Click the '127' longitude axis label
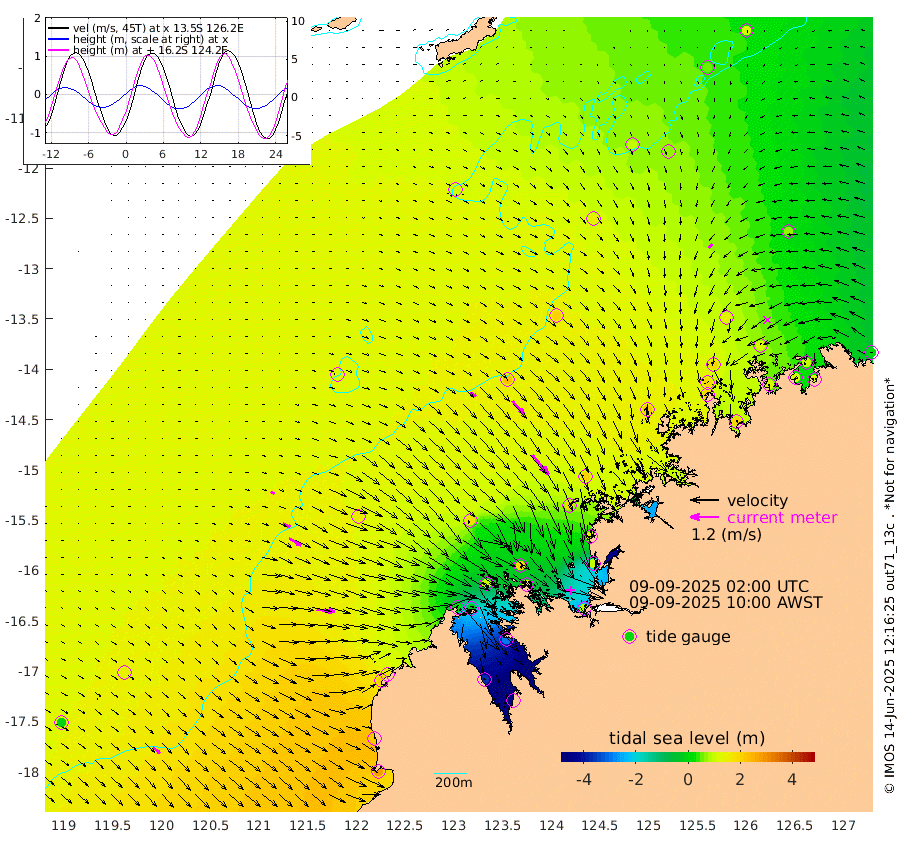 (843, 826)
